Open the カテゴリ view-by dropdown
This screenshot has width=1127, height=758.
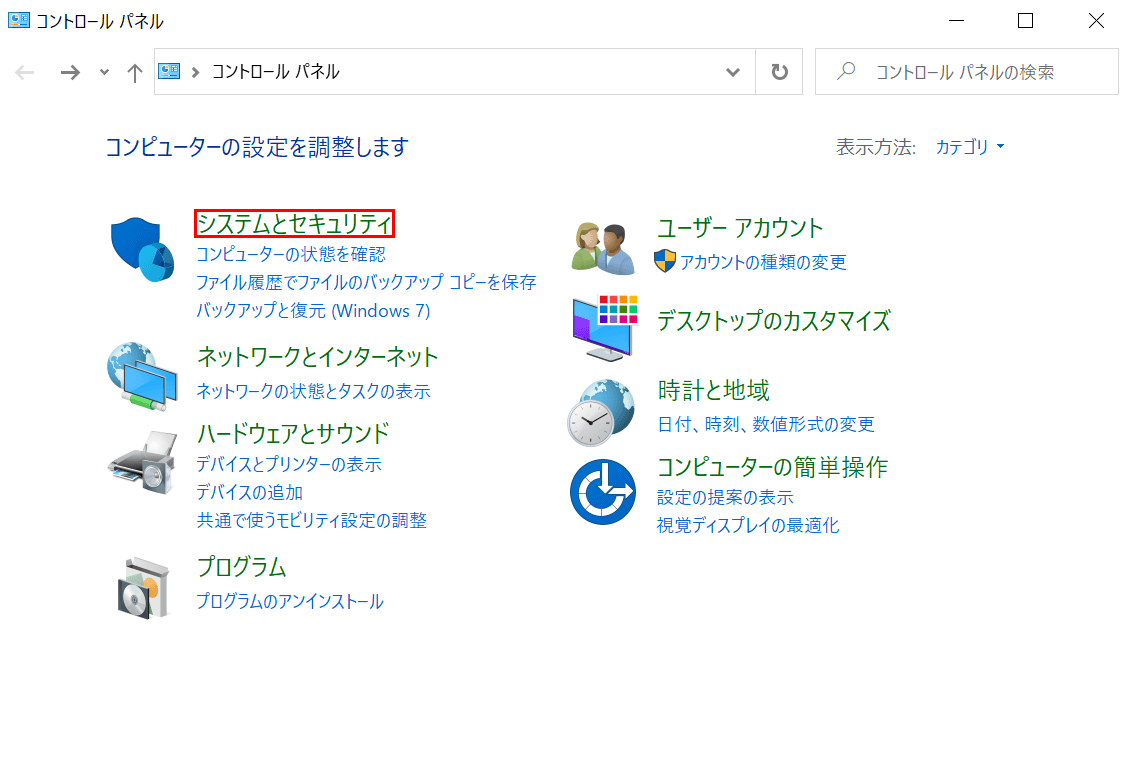click(x=970, y=147)
